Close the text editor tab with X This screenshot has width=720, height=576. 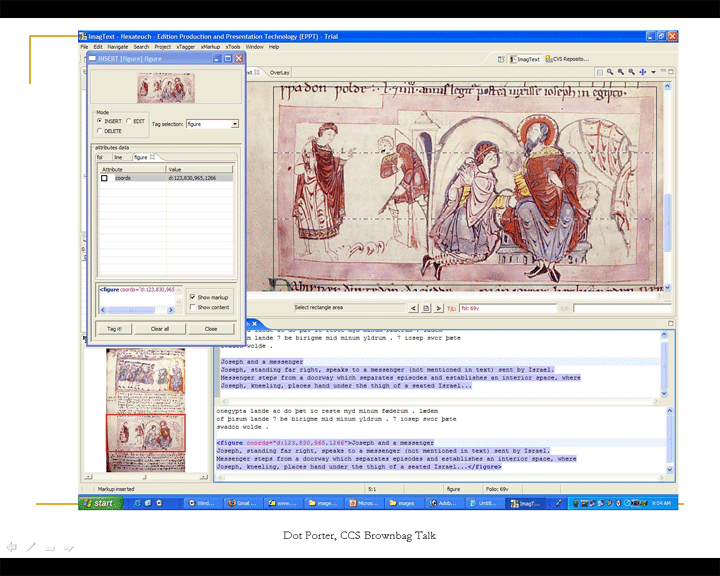[x=254, y=324]
